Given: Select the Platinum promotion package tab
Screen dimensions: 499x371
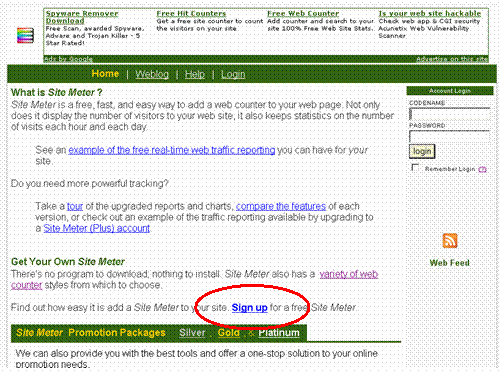Looking at the screenshot, I should point(279,333).
